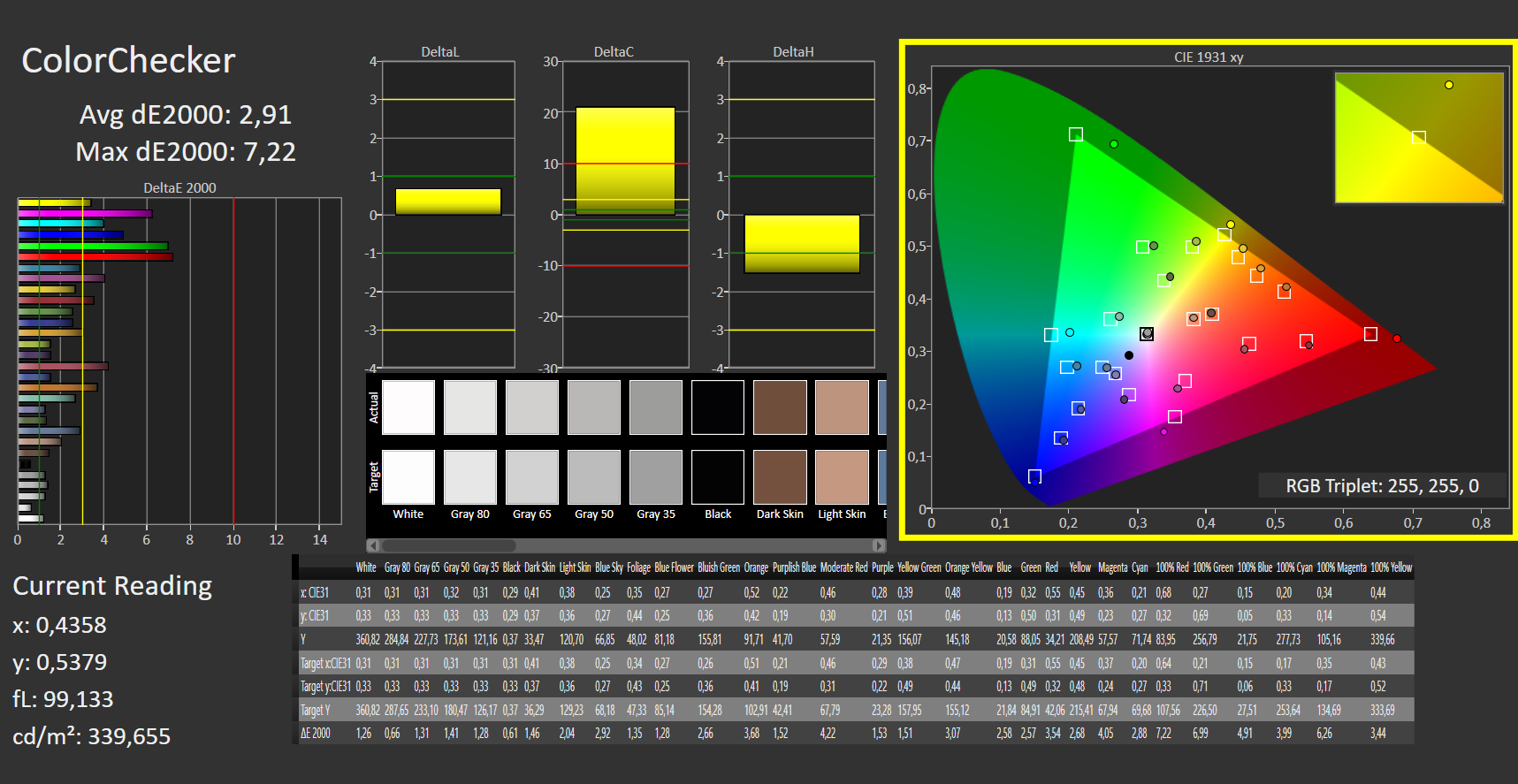Click the RGB Triplet: 255, 255, 0 label

pos(1382,485)
